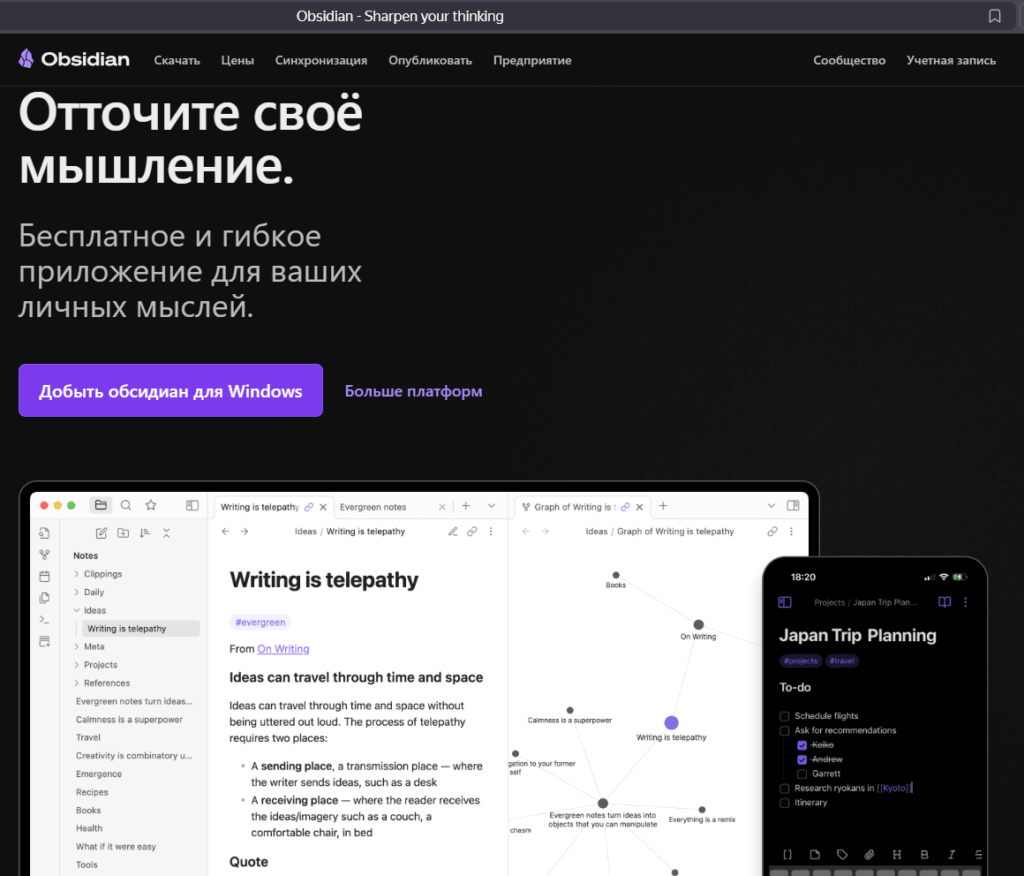Go to Синхронизация in navigation
Image resolution: width=1024 pixels, height=876 pixels.
321,60
